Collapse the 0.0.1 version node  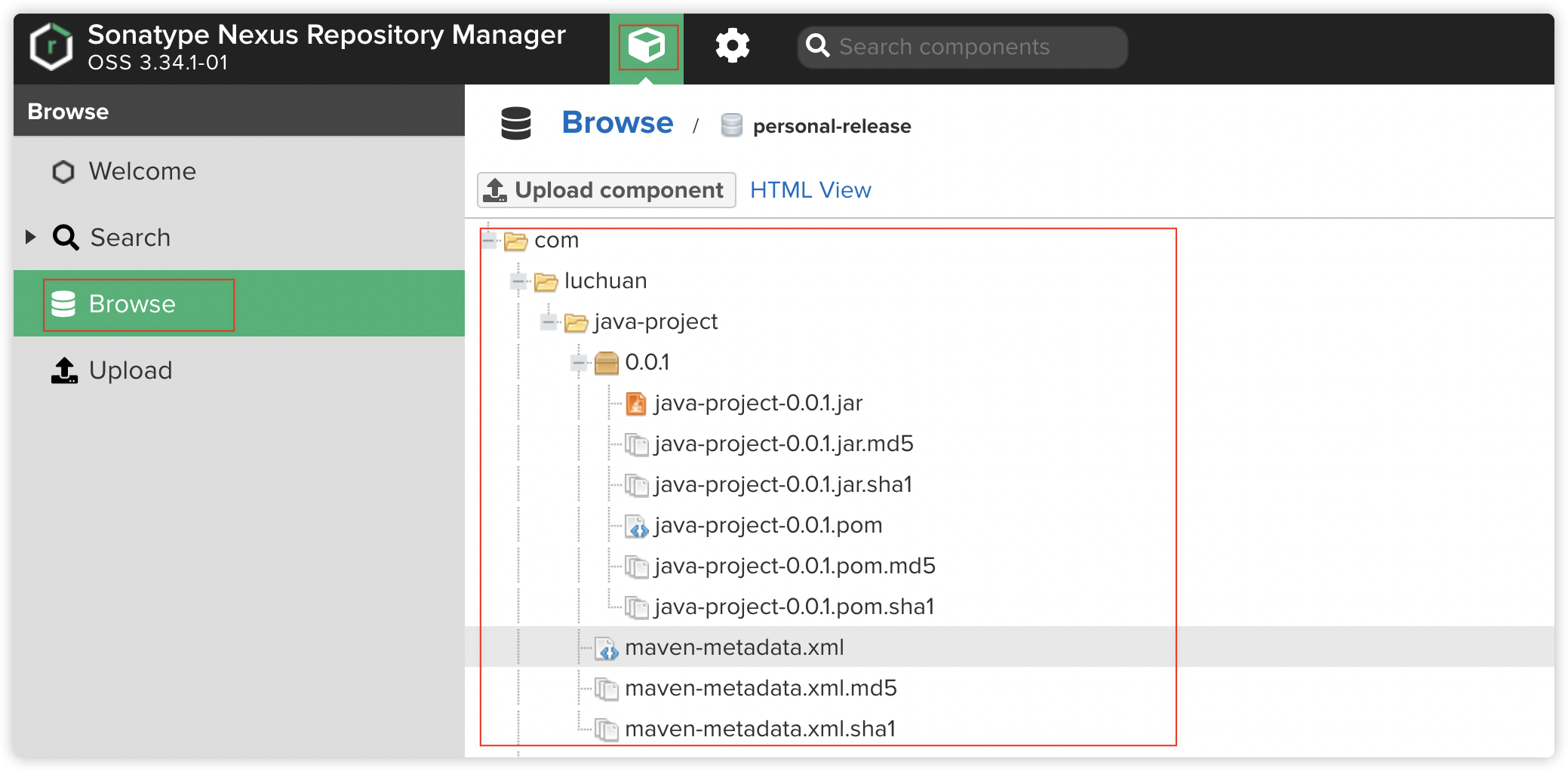tap(580, 363)
